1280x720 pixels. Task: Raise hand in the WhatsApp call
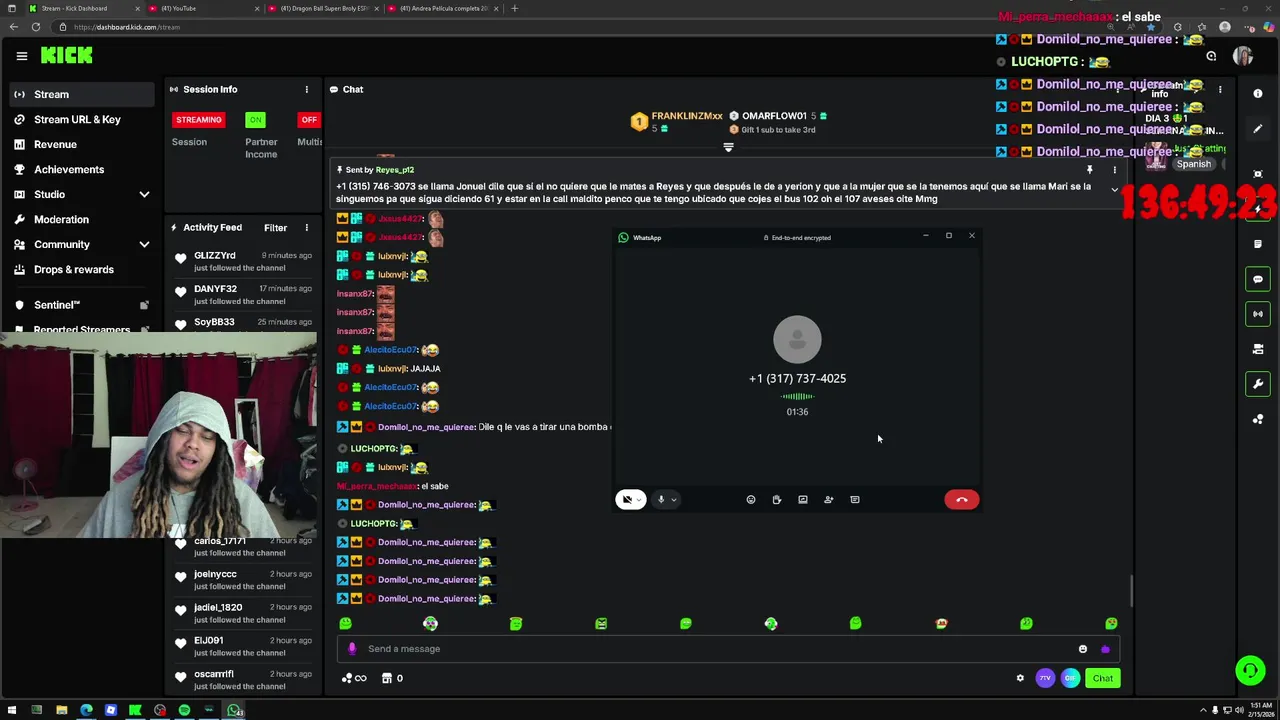point(777,499)
